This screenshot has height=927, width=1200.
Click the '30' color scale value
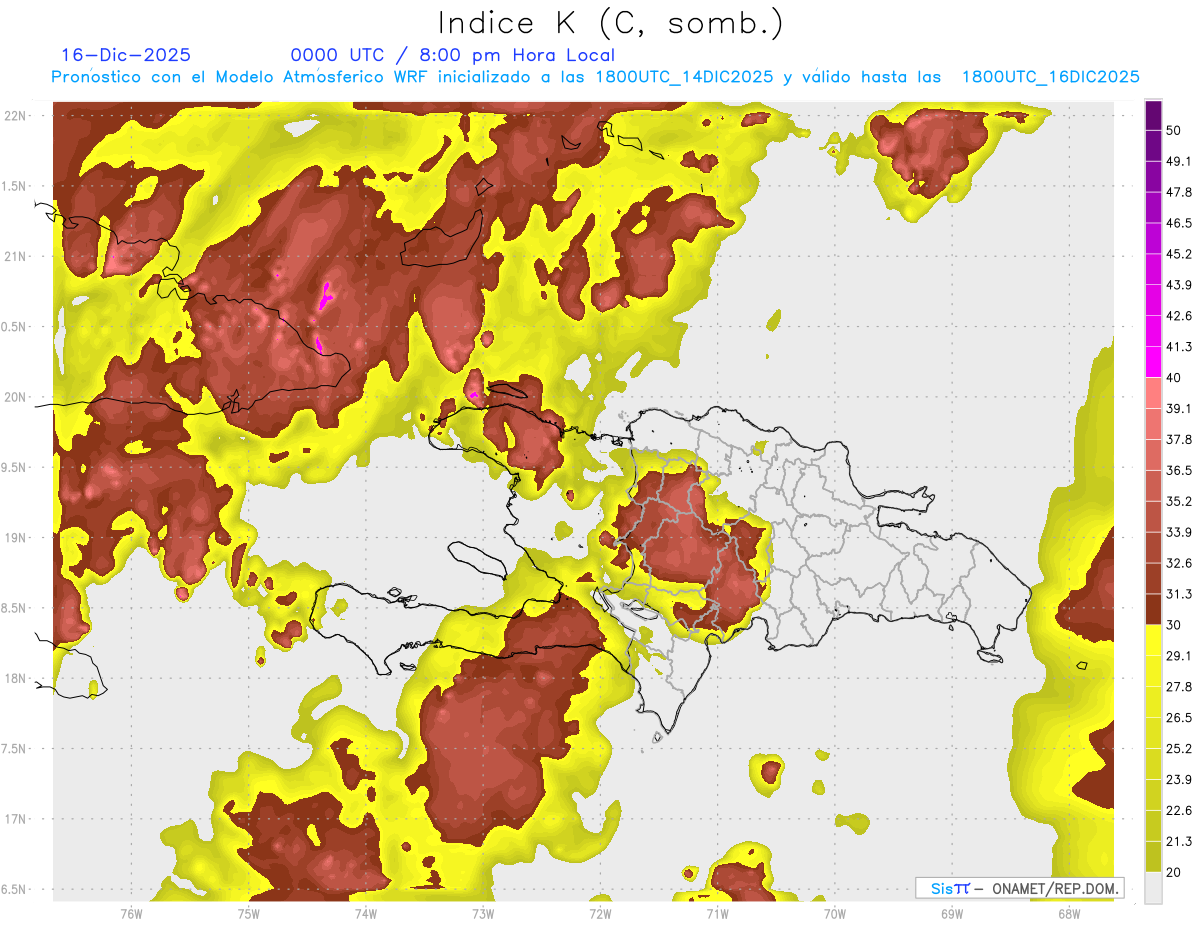click(1175, 625)
